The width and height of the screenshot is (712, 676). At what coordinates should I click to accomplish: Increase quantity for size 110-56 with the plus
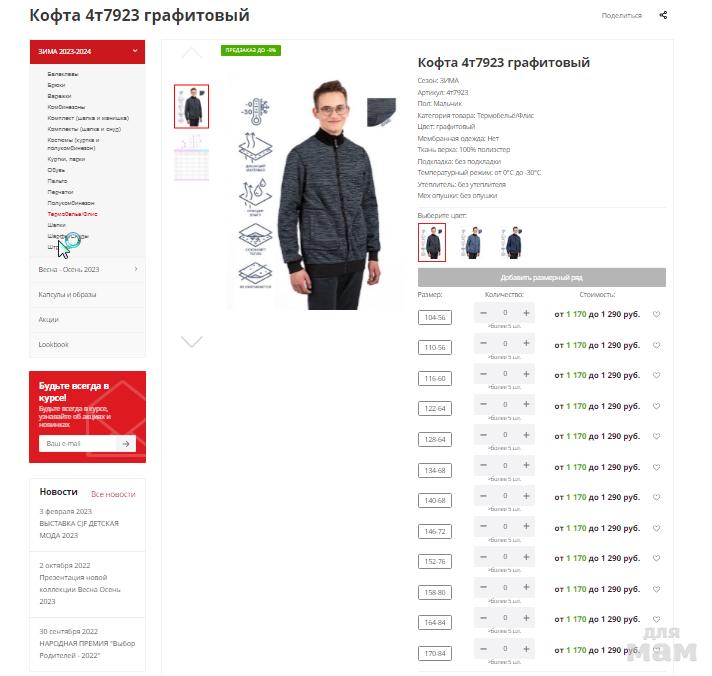coord(526,343)
